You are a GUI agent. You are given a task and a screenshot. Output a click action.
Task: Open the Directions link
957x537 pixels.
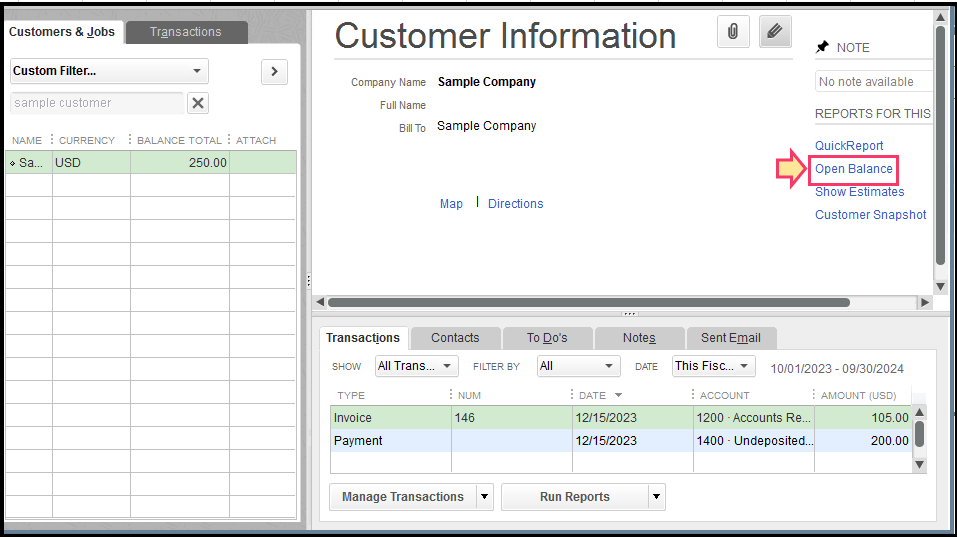click(515, 204)
